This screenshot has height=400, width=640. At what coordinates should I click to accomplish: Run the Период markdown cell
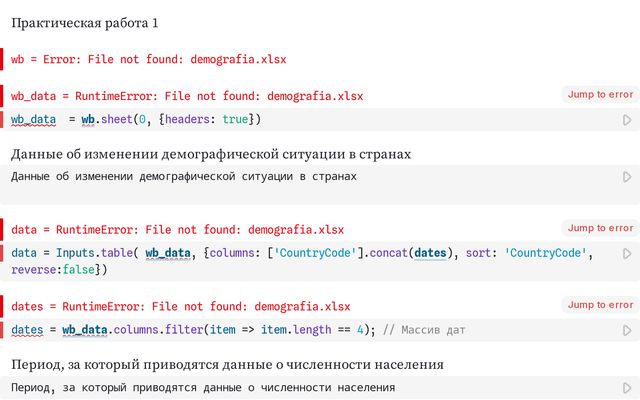pyautogui.click(x=627, y=388)
